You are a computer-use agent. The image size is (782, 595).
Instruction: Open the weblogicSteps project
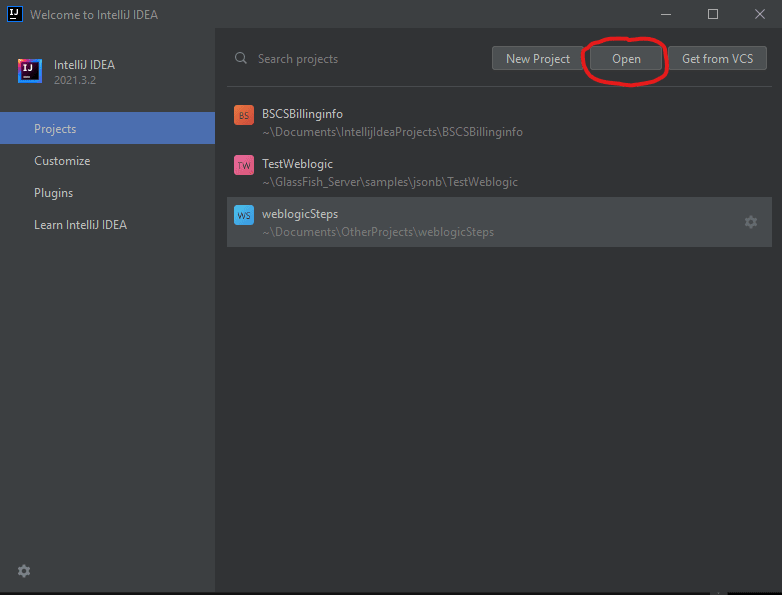click(x=499, y=222)
